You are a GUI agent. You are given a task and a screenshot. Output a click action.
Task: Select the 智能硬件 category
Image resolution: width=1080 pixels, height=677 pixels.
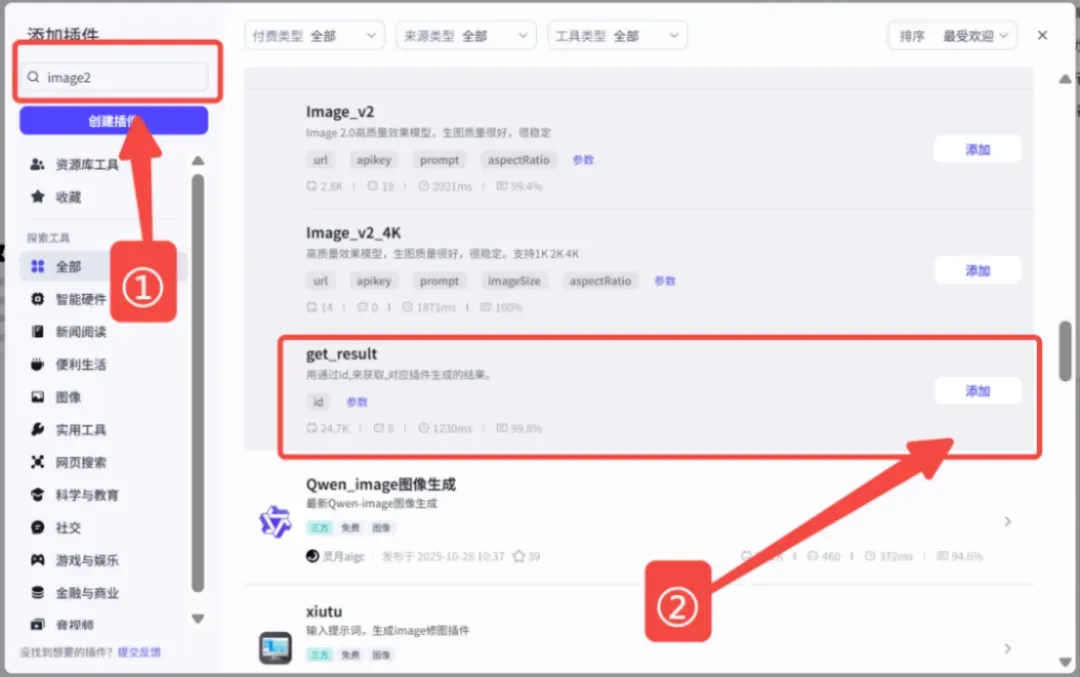(69, 299)
